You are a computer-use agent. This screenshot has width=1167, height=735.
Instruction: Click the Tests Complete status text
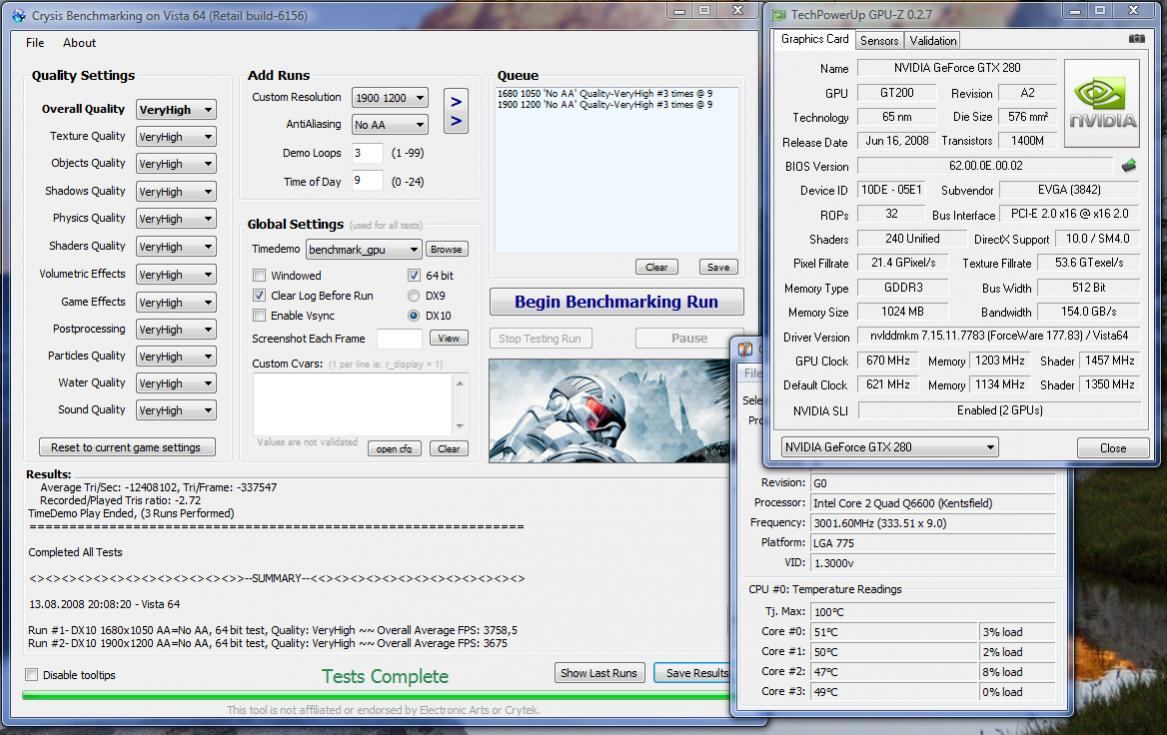coord(385,676)
